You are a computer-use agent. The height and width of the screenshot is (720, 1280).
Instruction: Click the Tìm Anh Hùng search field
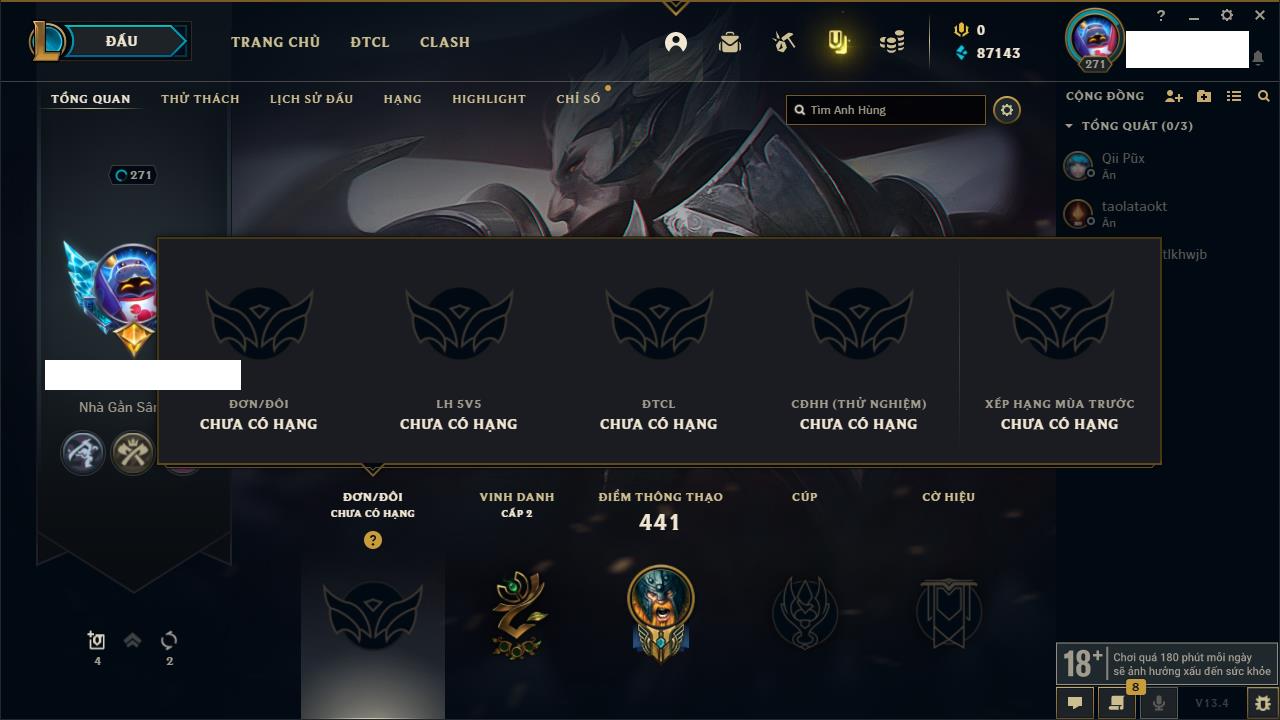click(886, 110)
